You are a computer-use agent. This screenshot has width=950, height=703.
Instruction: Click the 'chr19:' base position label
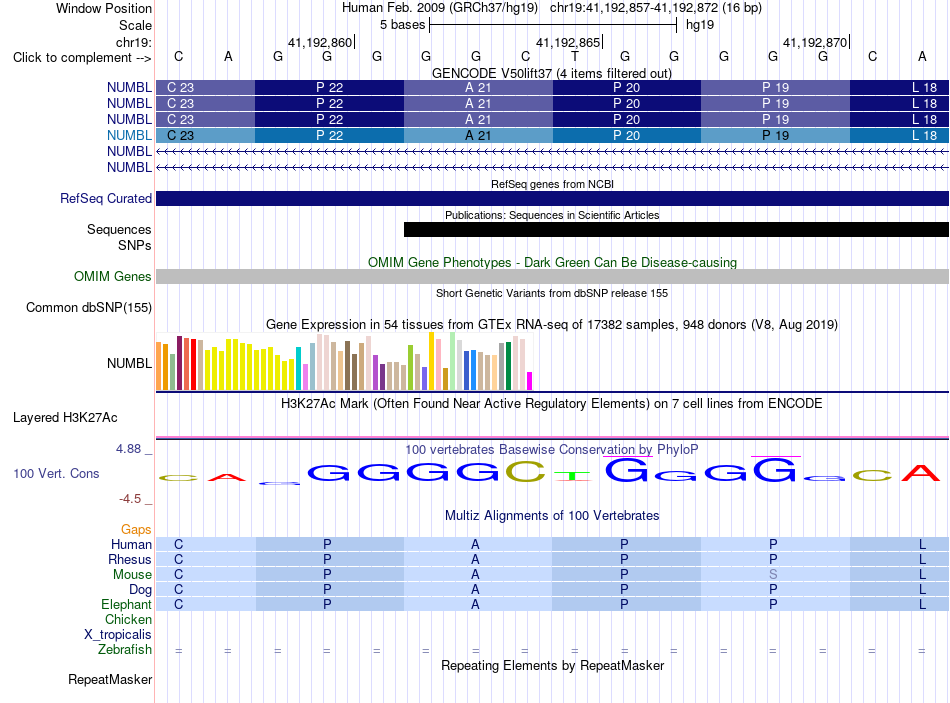click(x=133, y=42)
